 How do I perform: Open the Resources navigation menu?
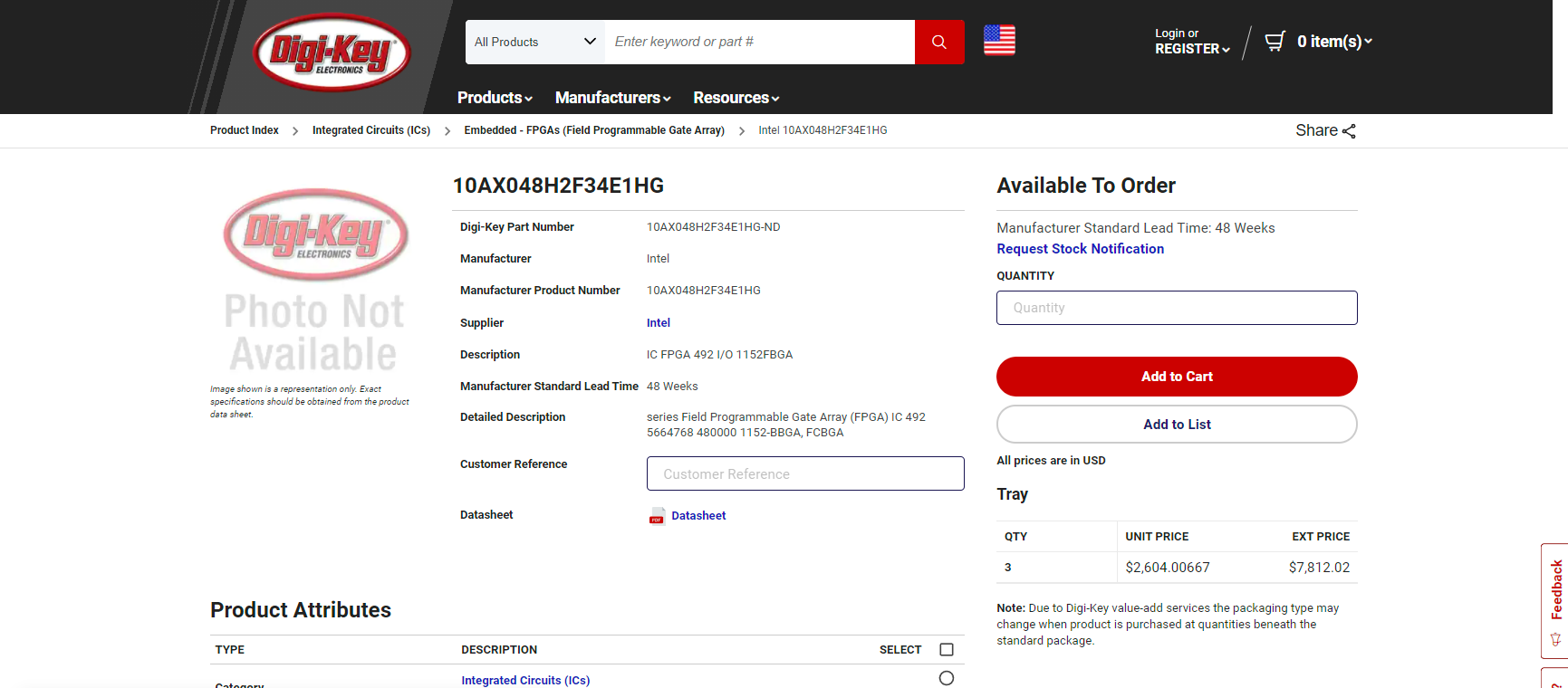tap(736, 98)
